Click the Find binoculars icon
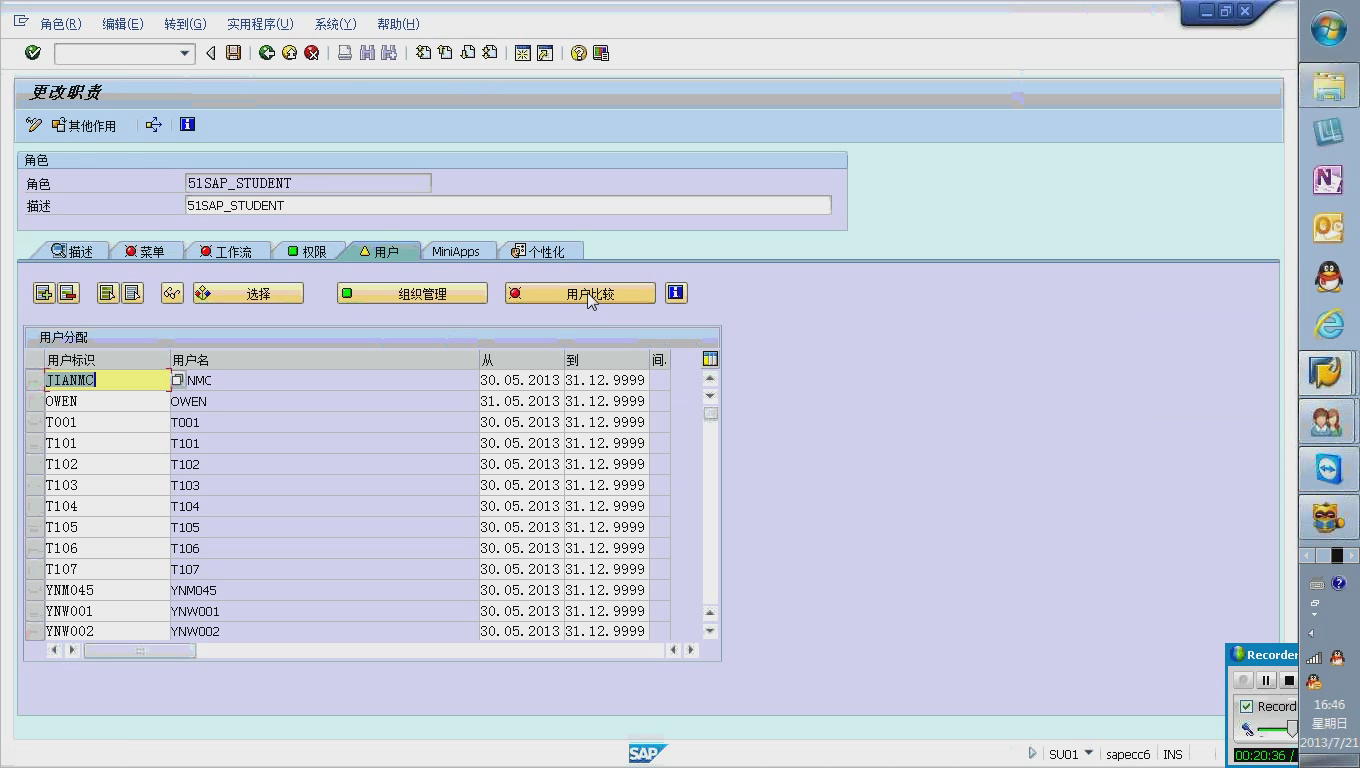Image resolution: width=1360 pixels, height=768 pixels. coord(367,53)
